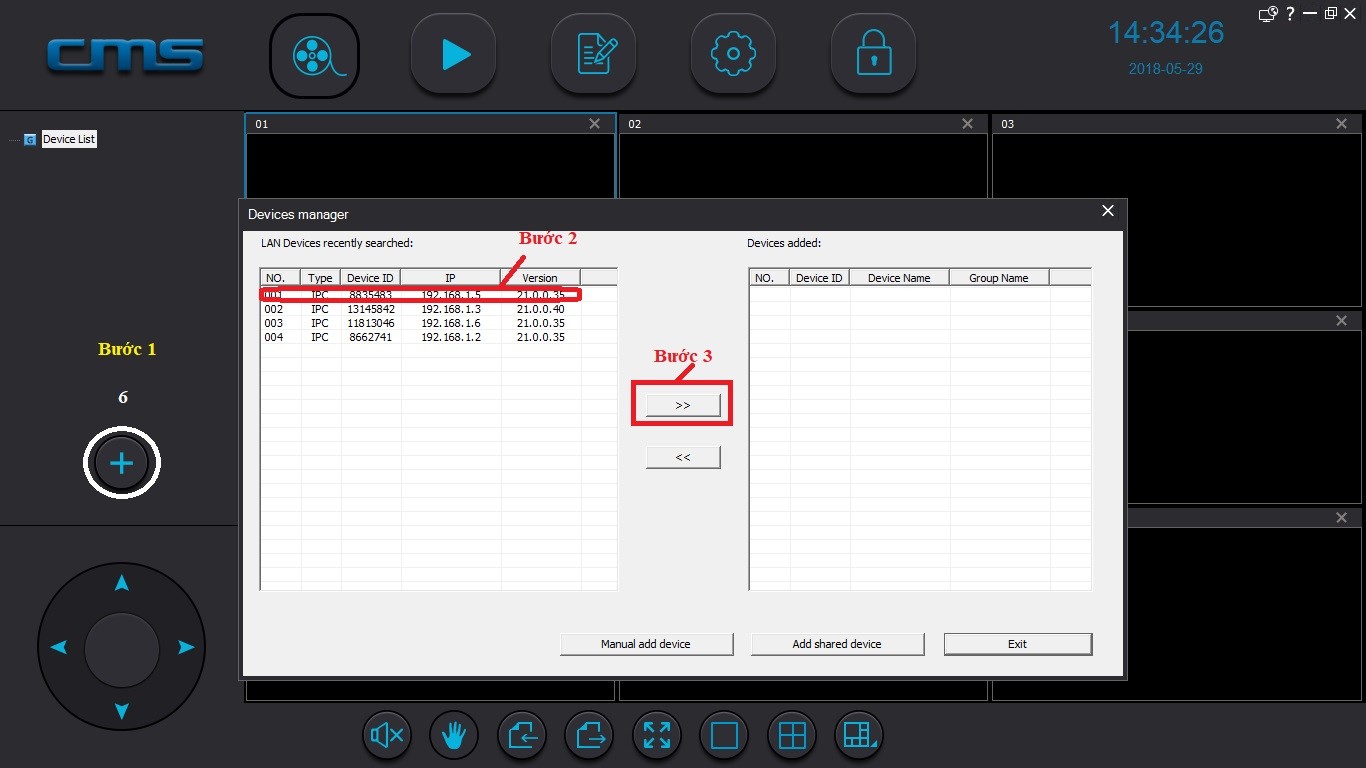The width and height of the screenshot is (1366, 768).
Task: Toggle the mute speaker icon
Action: click(x=387, y=736)
